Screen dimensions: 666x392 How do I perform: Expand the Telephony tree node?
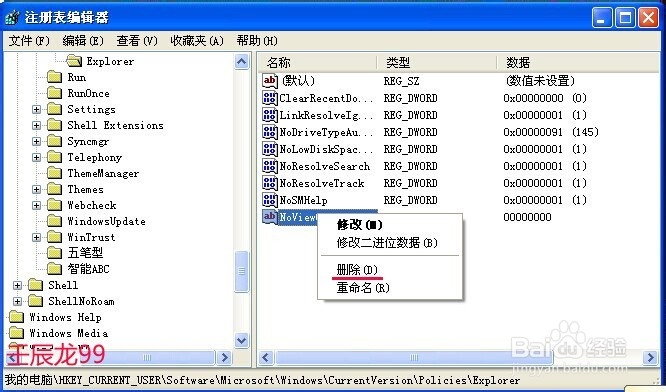coord(37,158)
